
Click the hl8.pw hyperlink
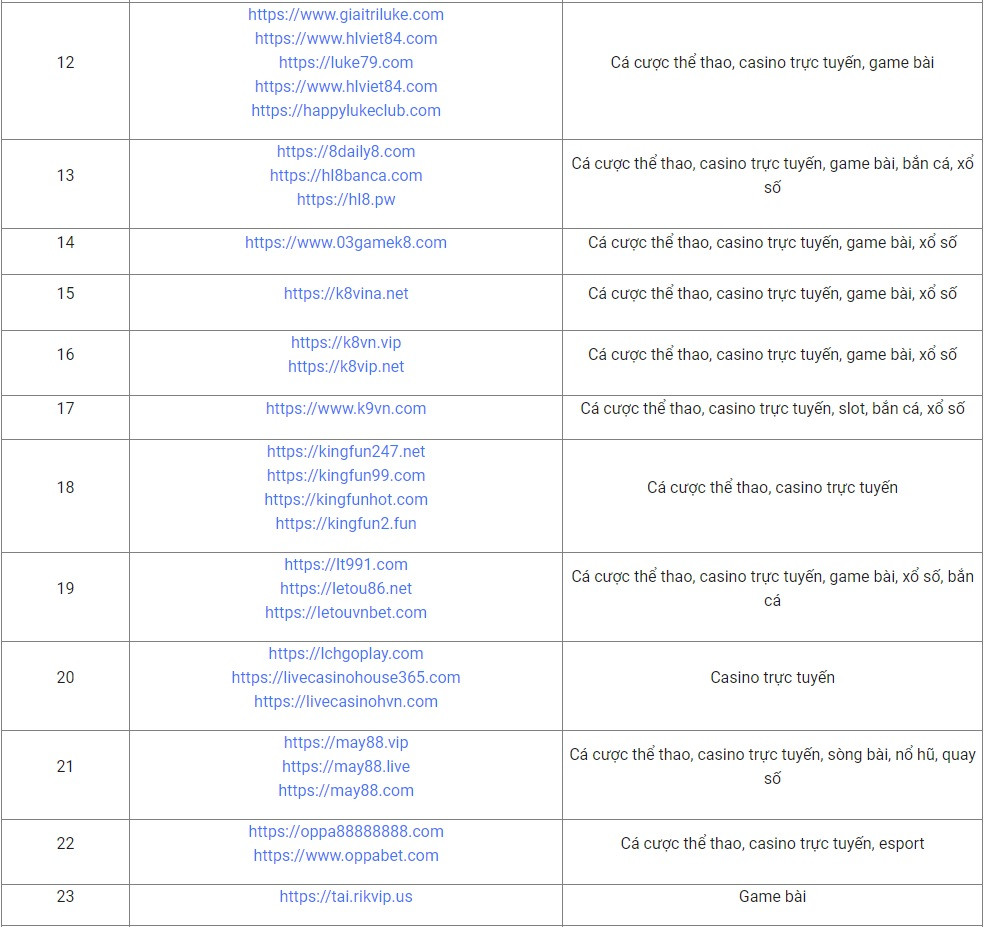[x=346, y=199]
